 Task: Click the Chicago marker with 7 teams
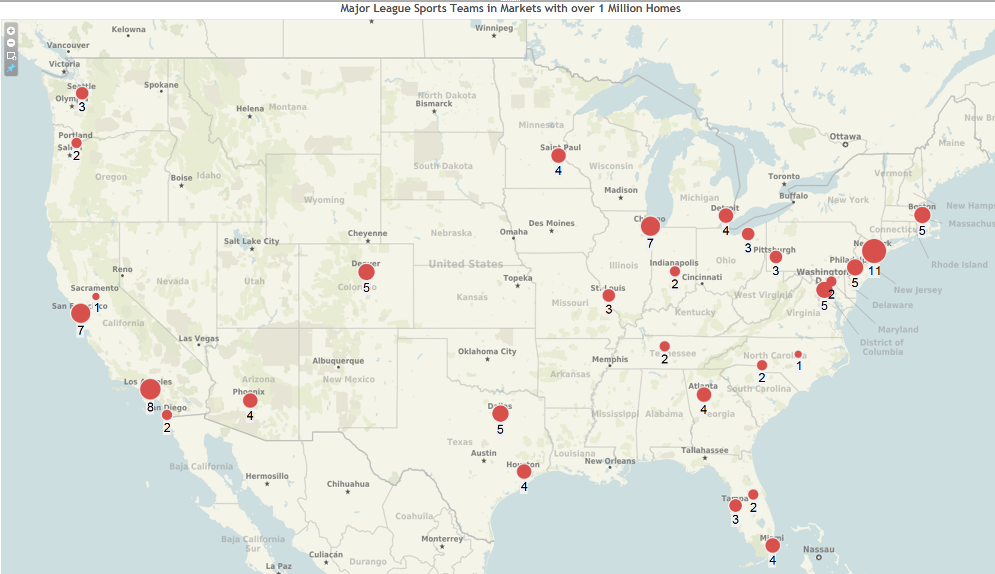click(x=650, y=226)
